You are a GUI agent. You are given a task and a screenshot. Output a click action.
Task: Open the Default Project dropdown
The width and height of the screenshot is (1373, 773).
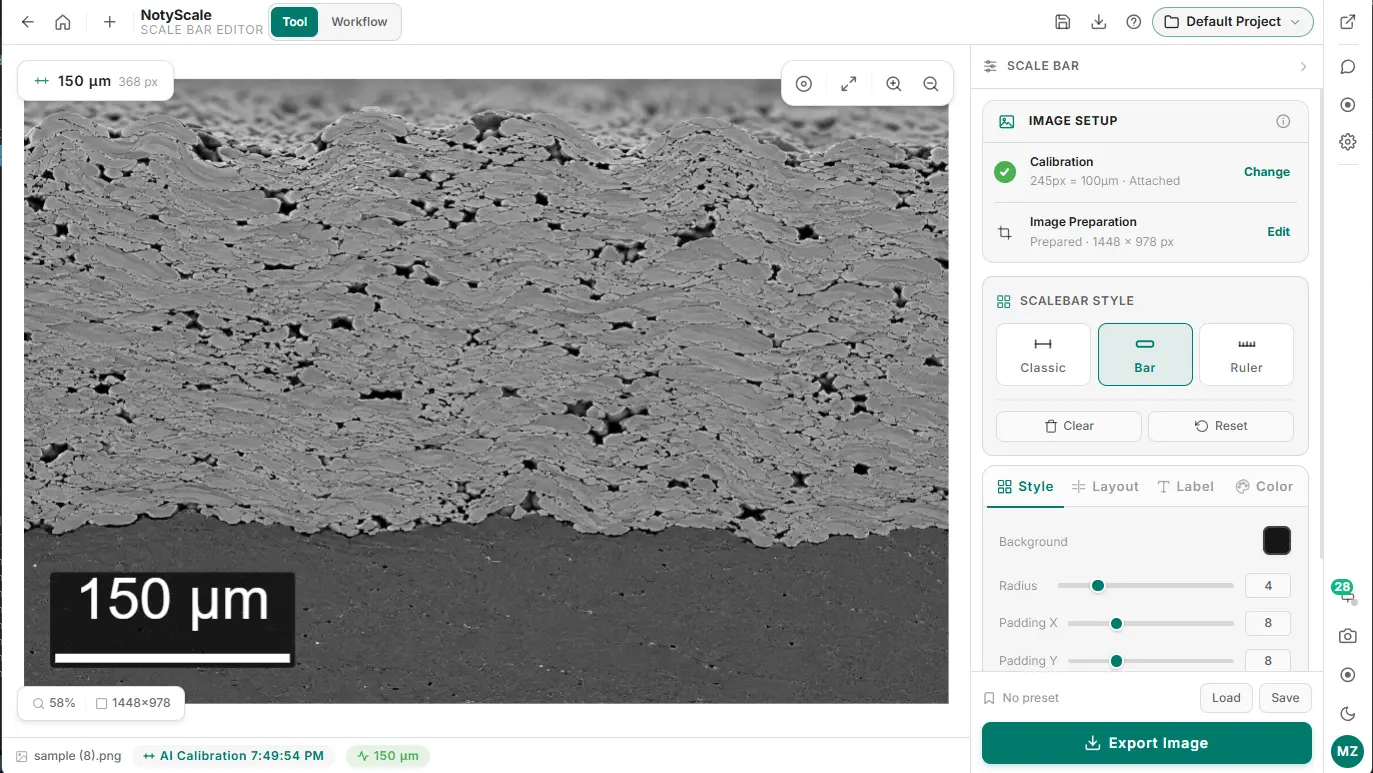[x=1232, y=22]
